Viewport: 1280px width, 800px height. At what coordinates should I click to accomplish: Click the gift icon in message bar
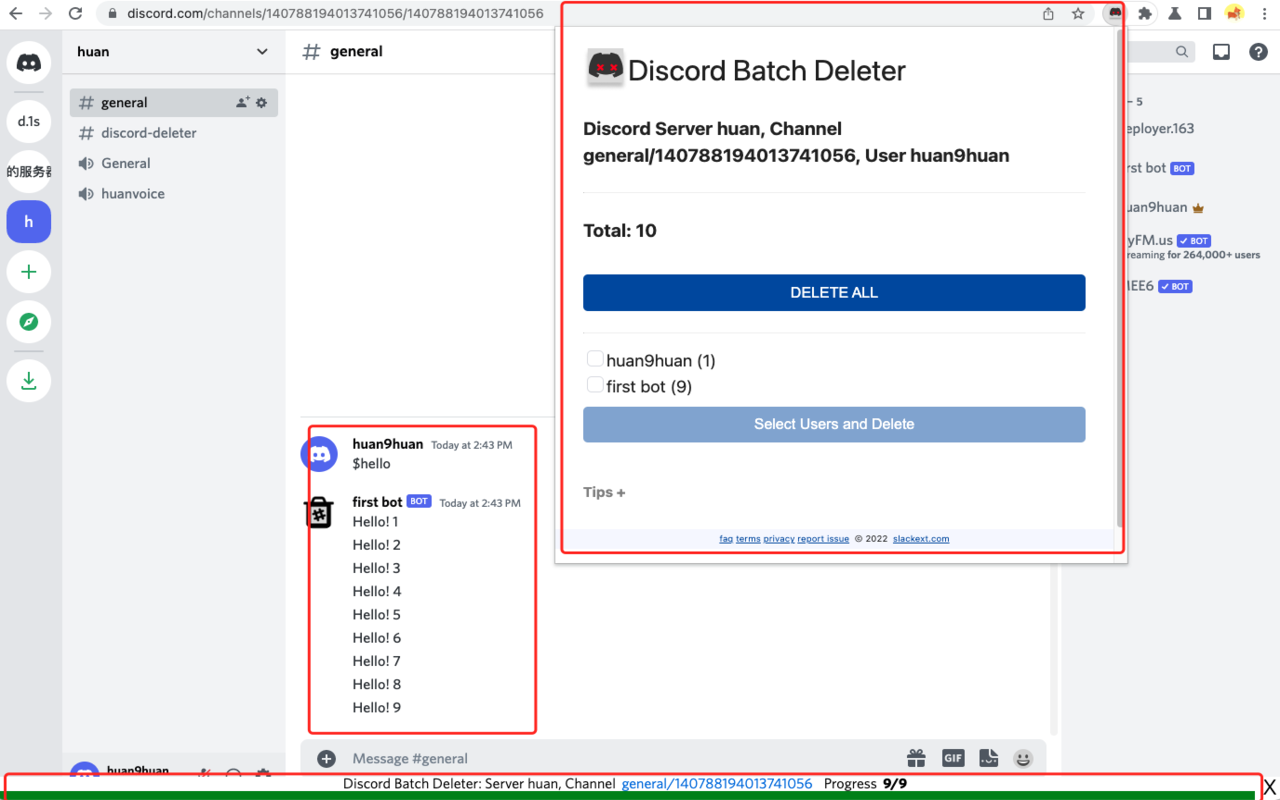(916, 758)
